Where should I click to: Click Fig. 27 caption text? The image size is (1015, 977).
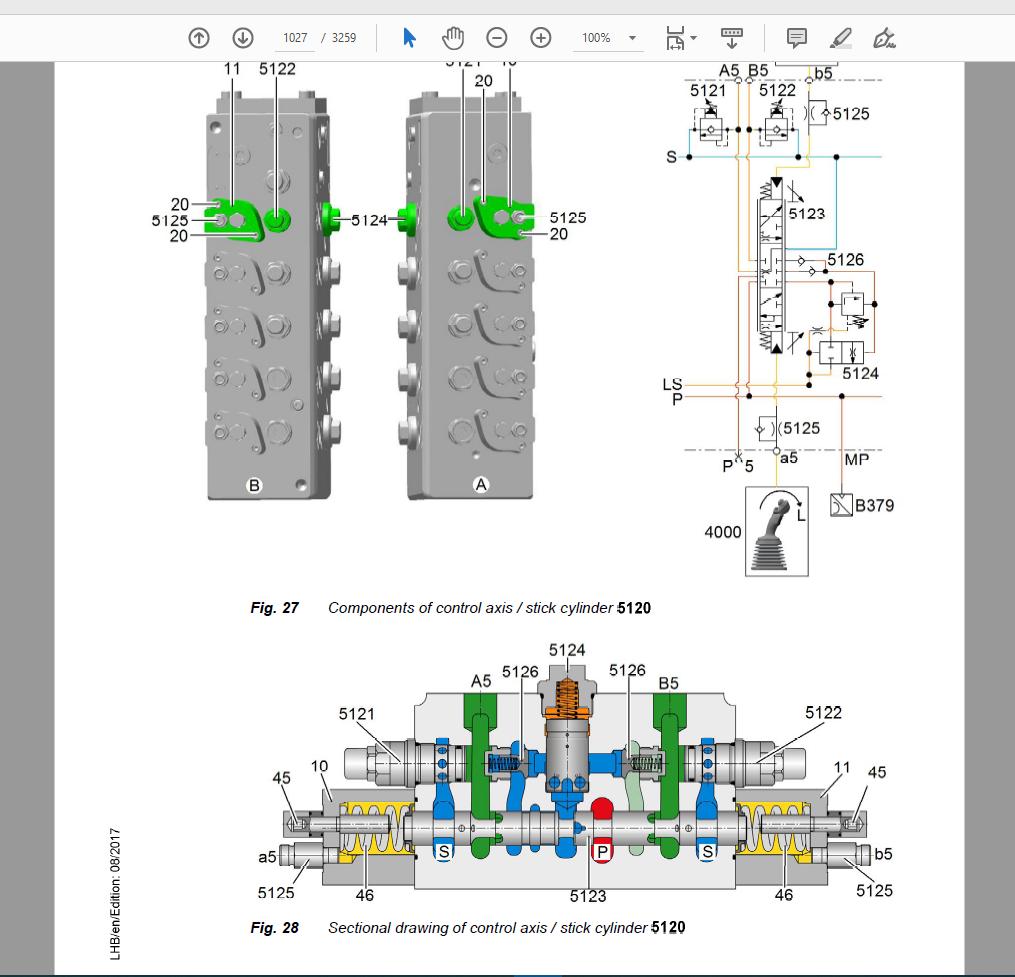point(450,608)
